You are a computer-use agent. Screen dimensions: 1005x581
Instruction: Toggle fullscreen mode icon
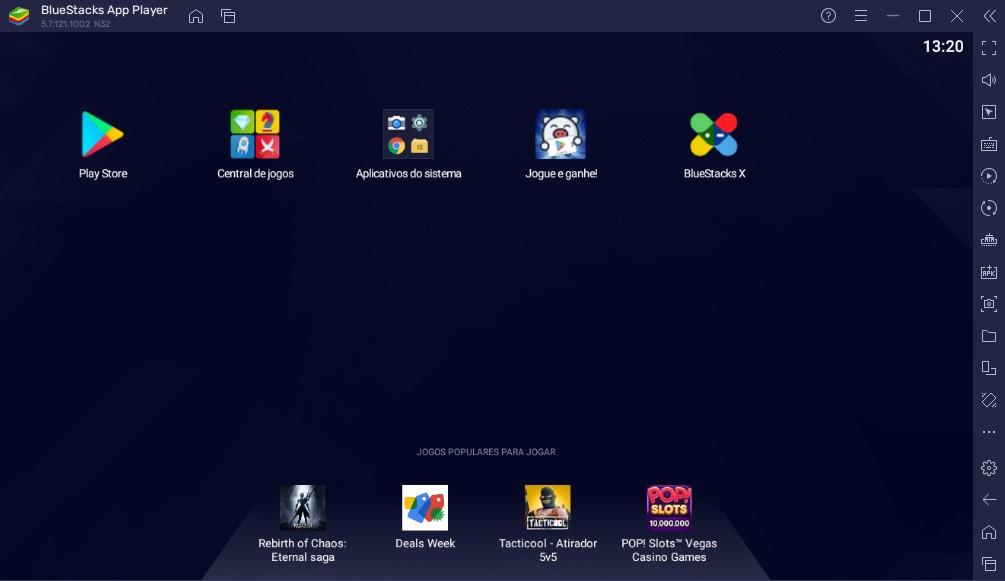tap(989, 48)
